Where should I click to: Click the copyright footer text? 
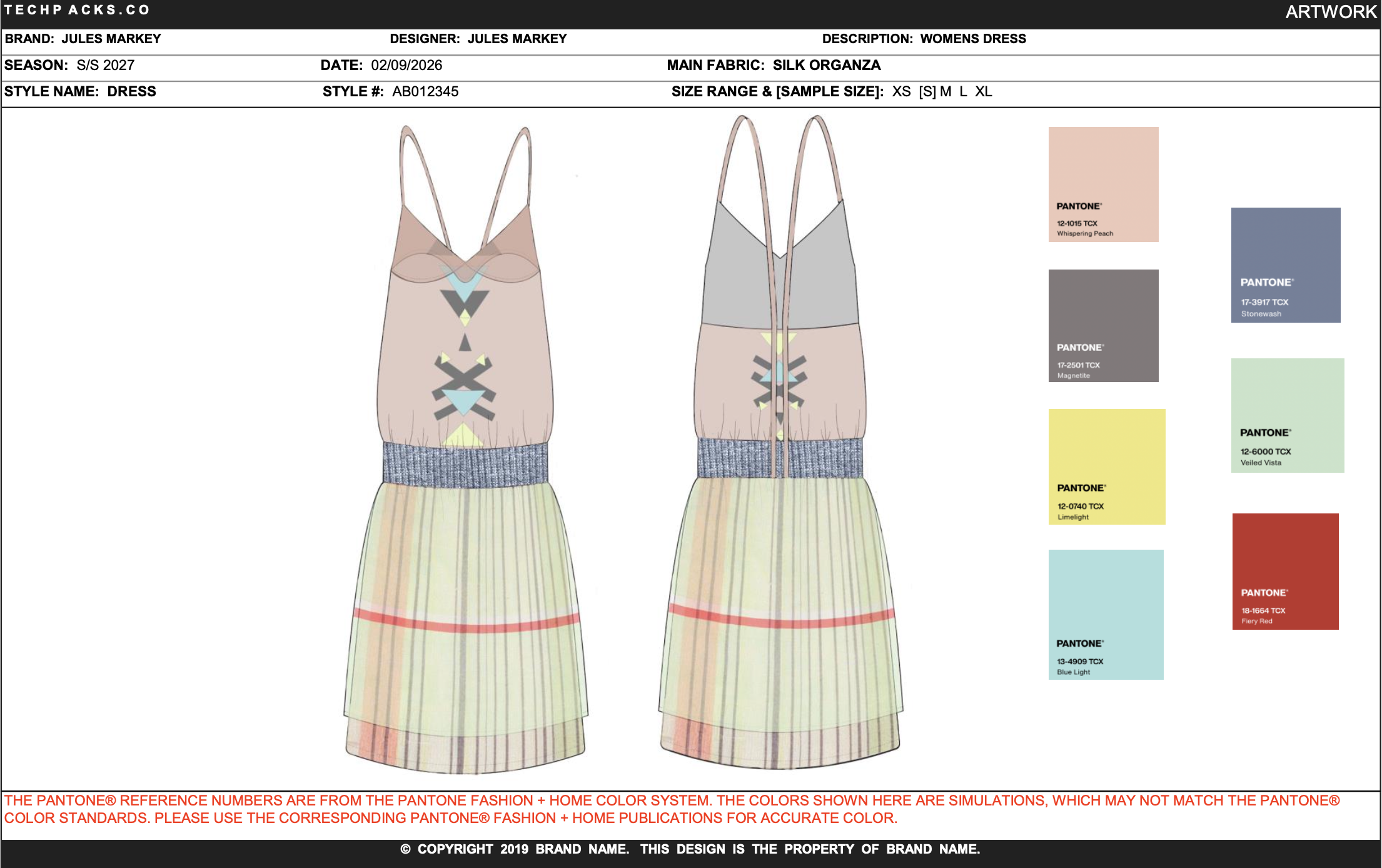[x=690, y=849]
